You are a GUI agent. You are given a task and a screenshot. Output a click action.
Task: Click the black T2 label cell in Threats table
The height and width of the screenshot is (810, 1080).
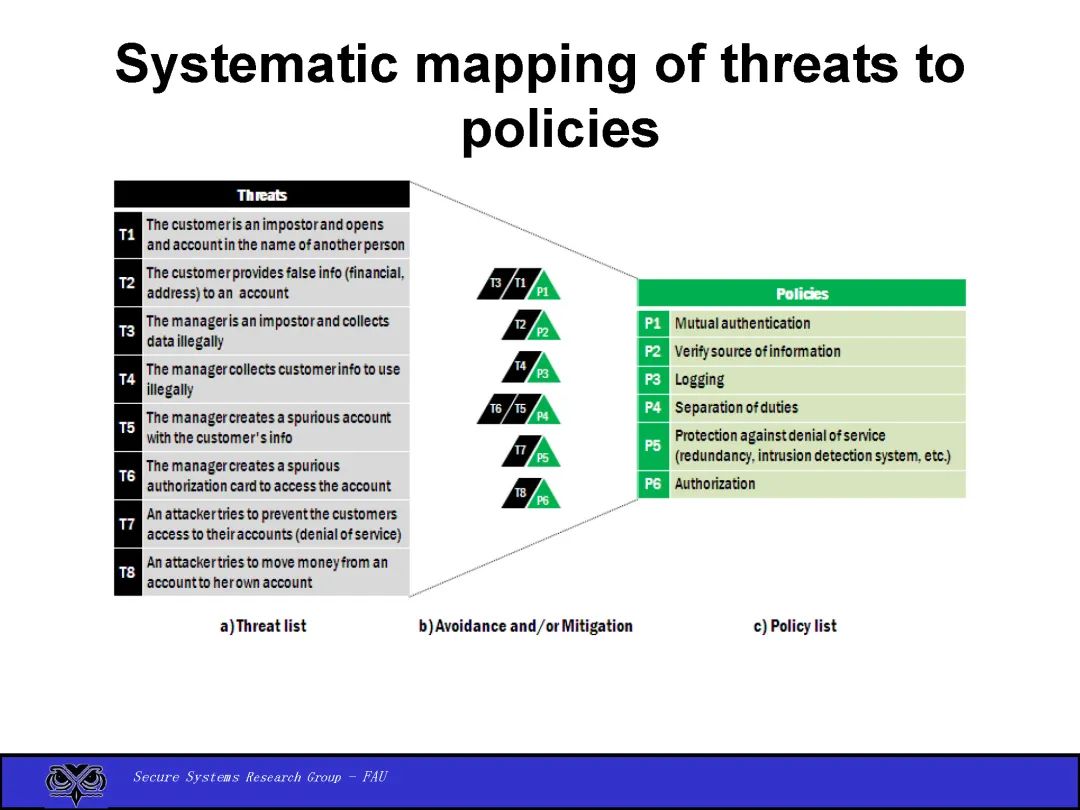(x=127, y=283)
